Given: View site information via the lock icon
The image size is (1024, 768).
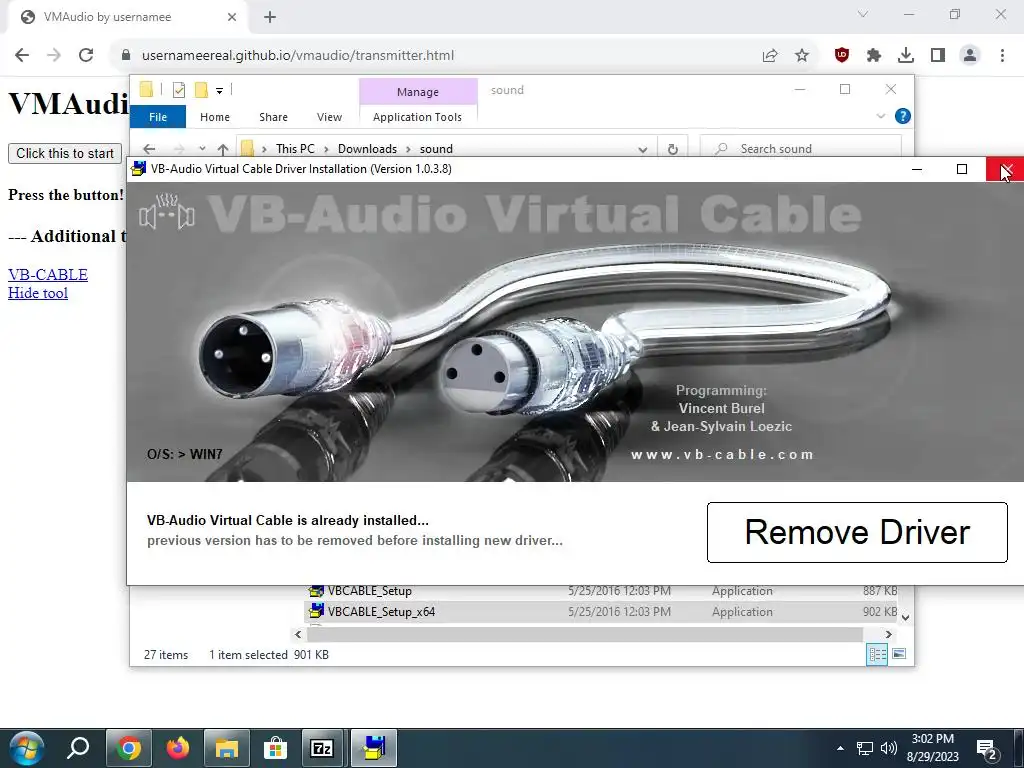Looking at the screenshot, I should [126, 56].
